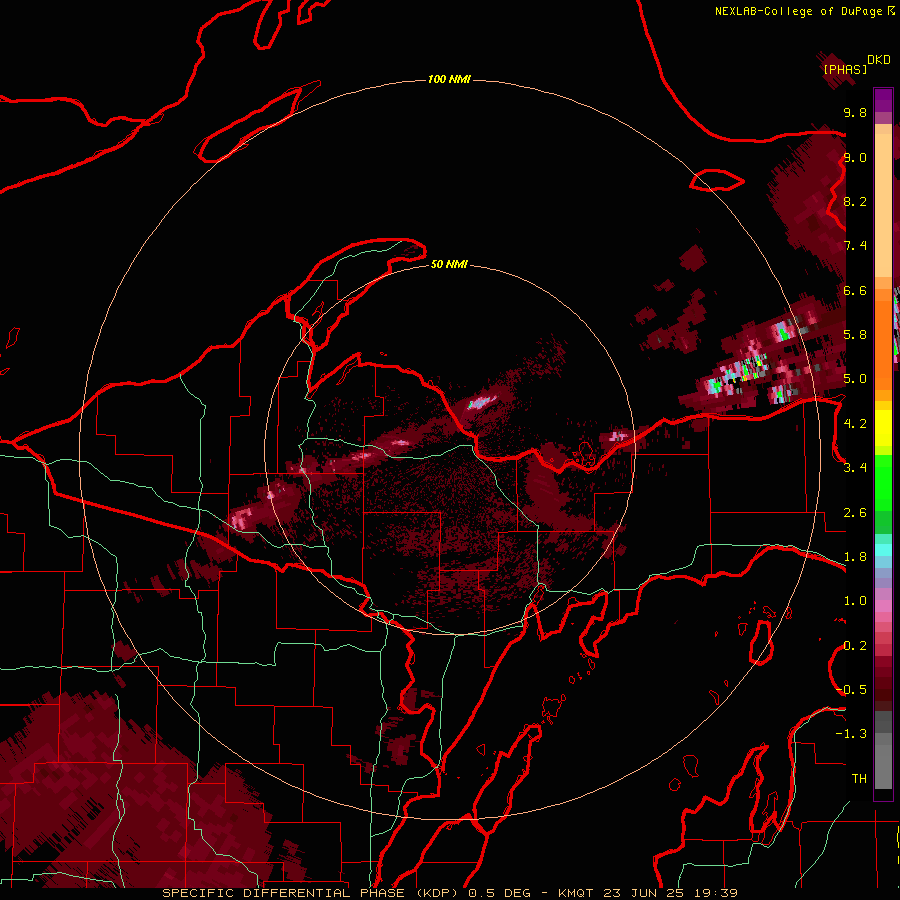Click the 4.2 legend value
This screenshot has height=900, width=900.
tap(855, 424)
